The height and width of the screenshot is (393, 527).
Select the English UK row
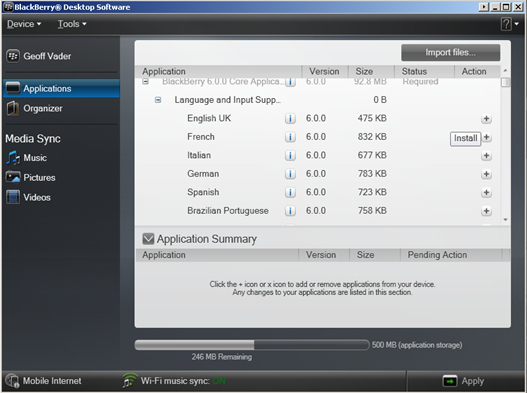pyautogui.click(x=318, y=118)
